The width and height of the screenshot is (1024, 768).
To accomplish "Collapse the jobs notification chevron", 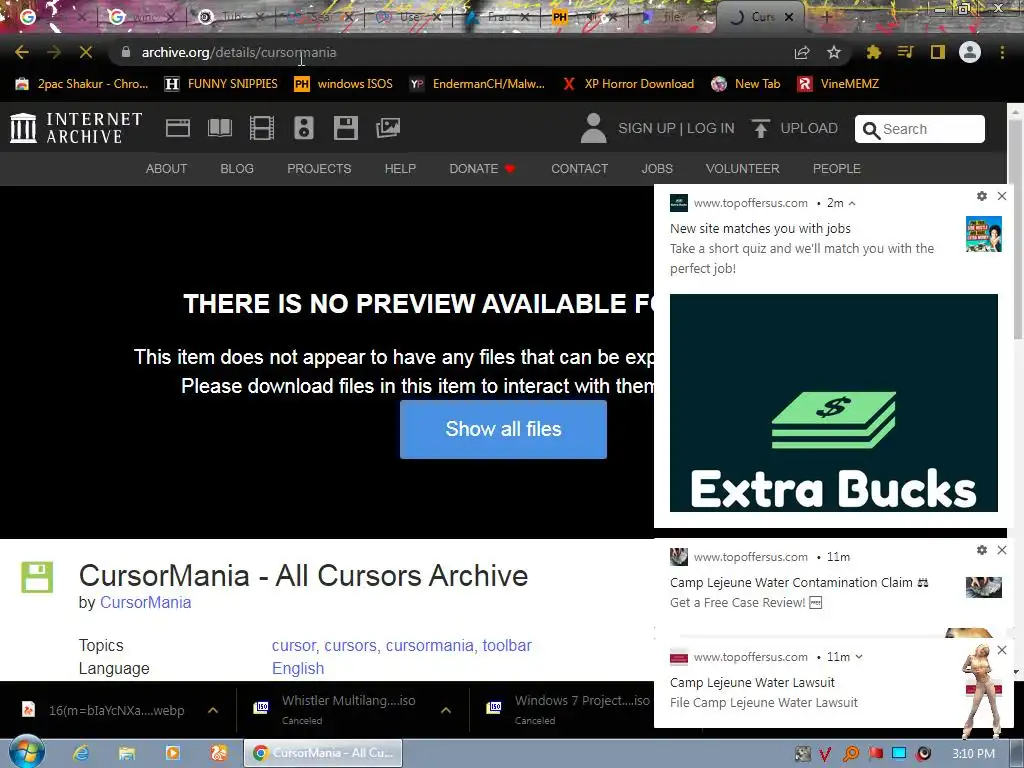I will point(852,203).
